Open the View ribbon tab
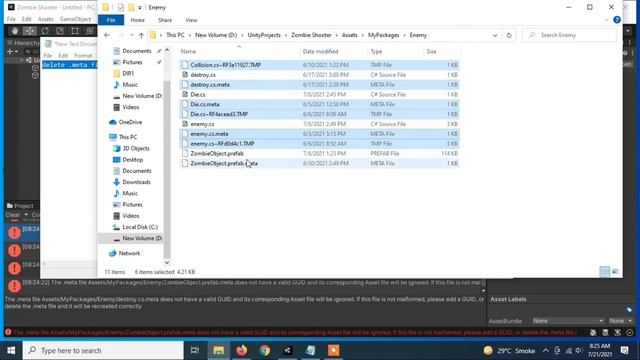The height and width of the screenshot is (360, 640). [x=191, y=20]
